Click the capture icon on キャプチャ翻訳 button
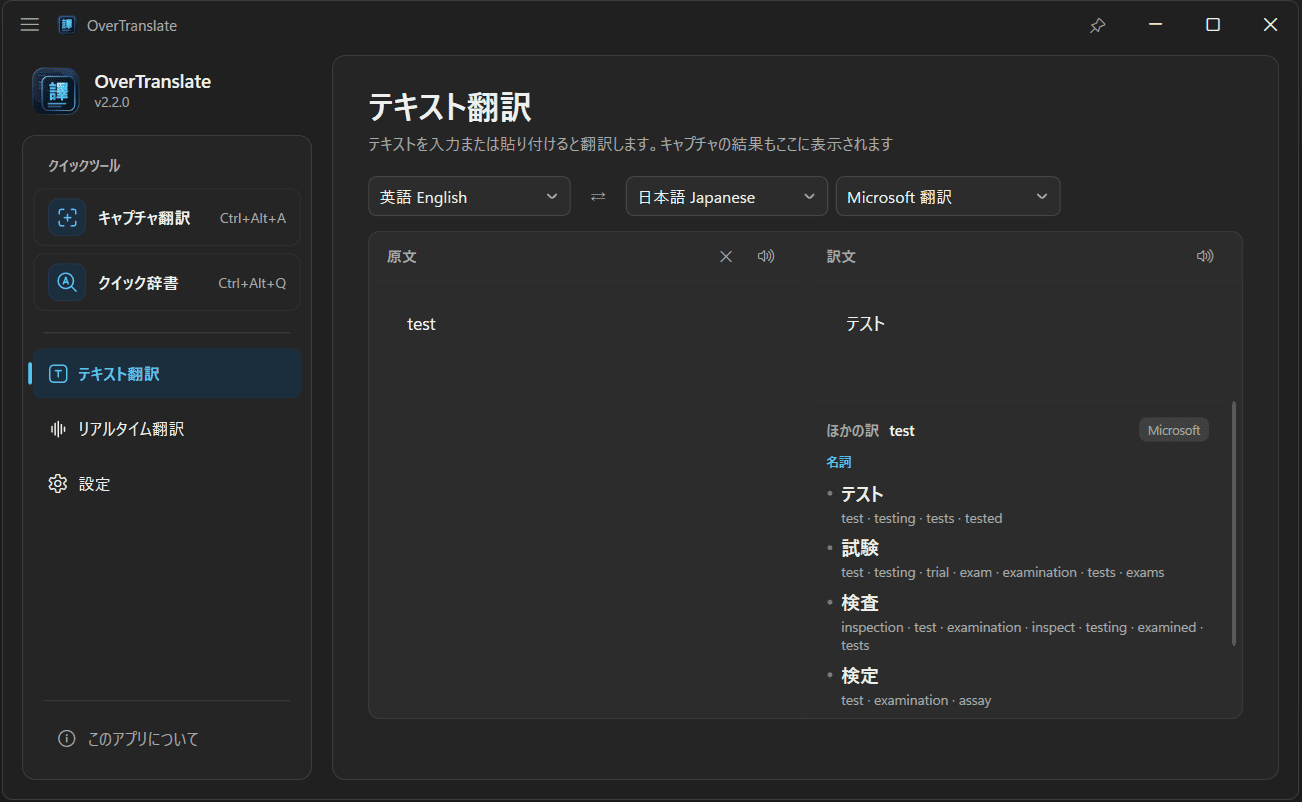 coord(67,217)
